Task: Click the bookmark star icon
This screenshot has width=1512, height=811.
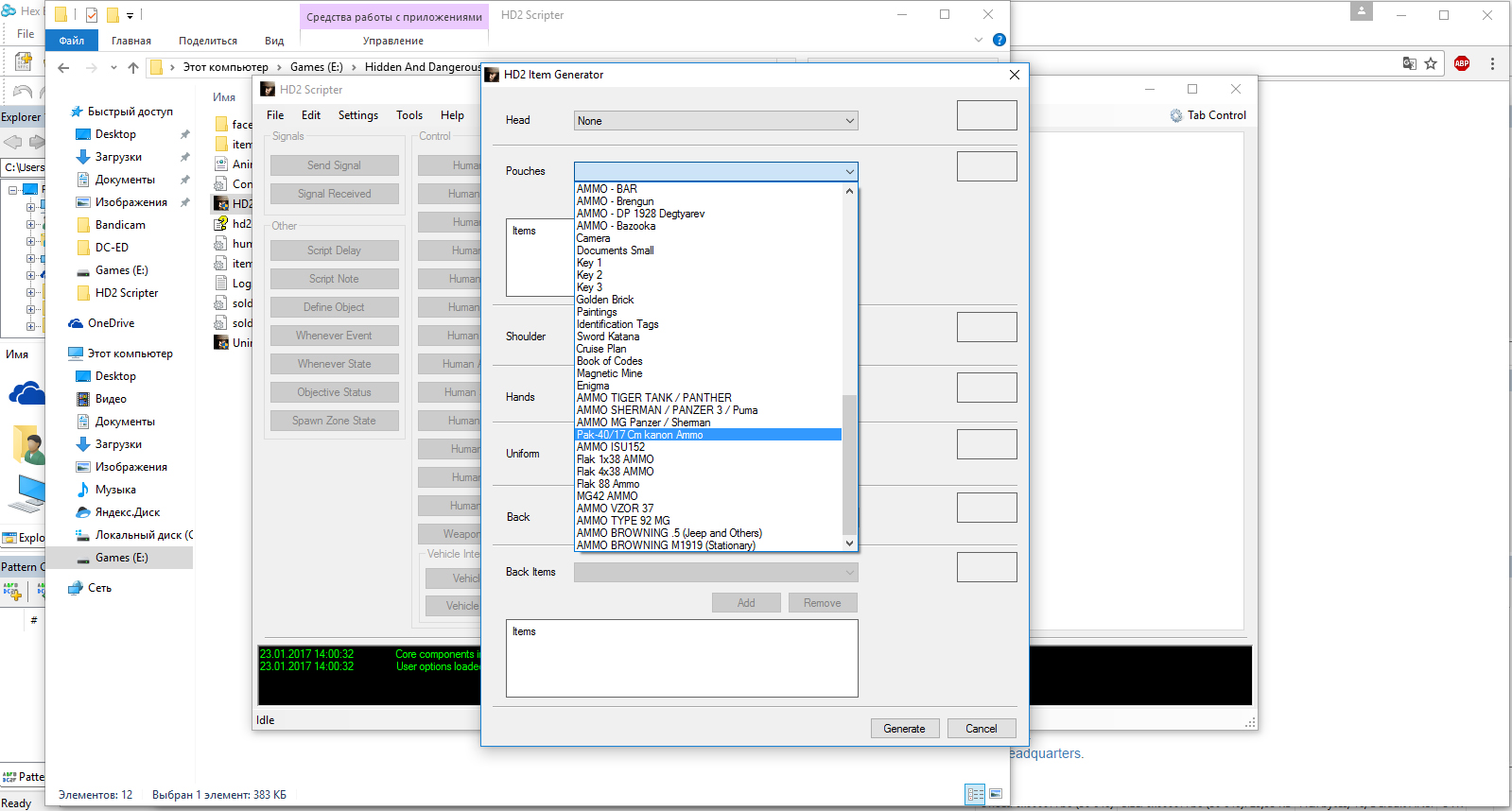Action: (1431, 63)
